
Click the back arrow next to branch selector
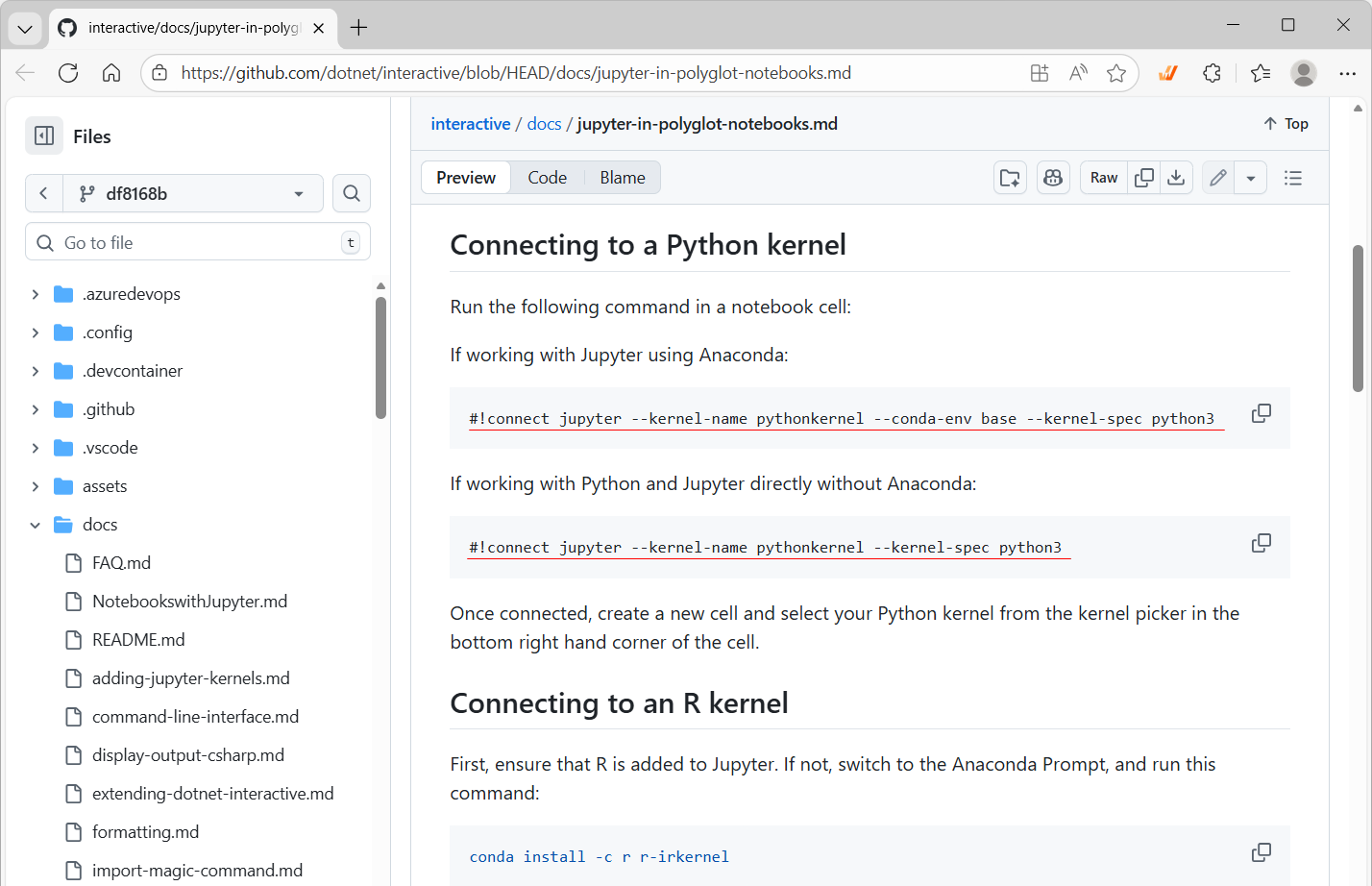point(44,193)
